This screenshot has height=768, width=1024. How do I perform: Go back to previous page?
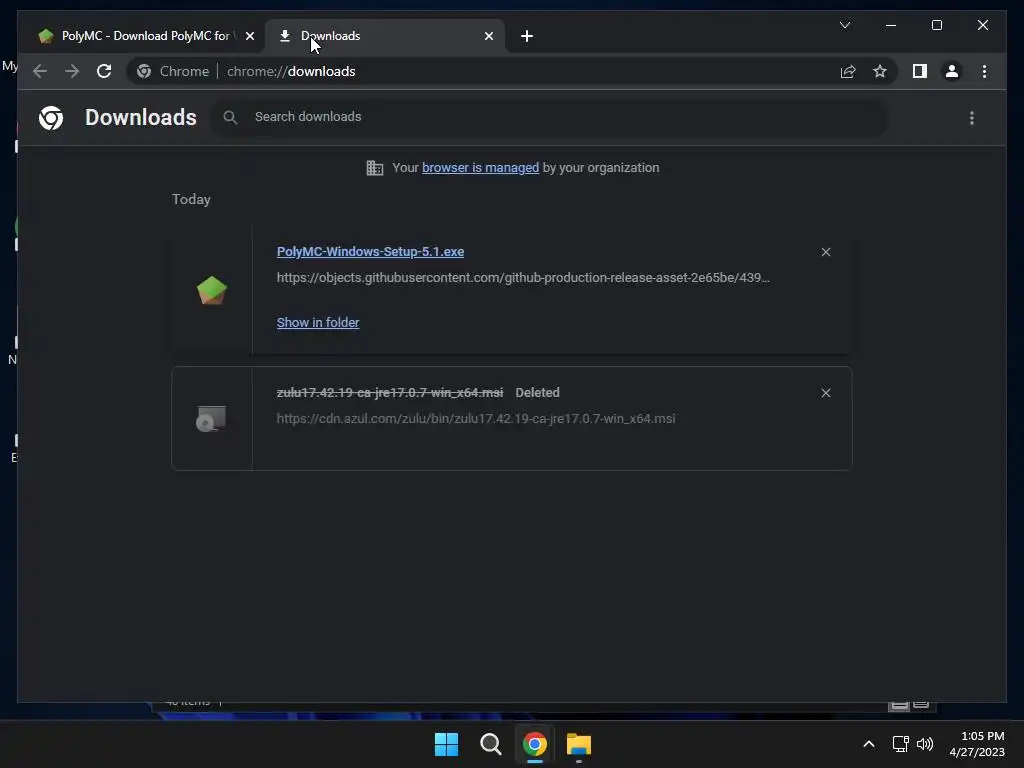coord(40,71)
